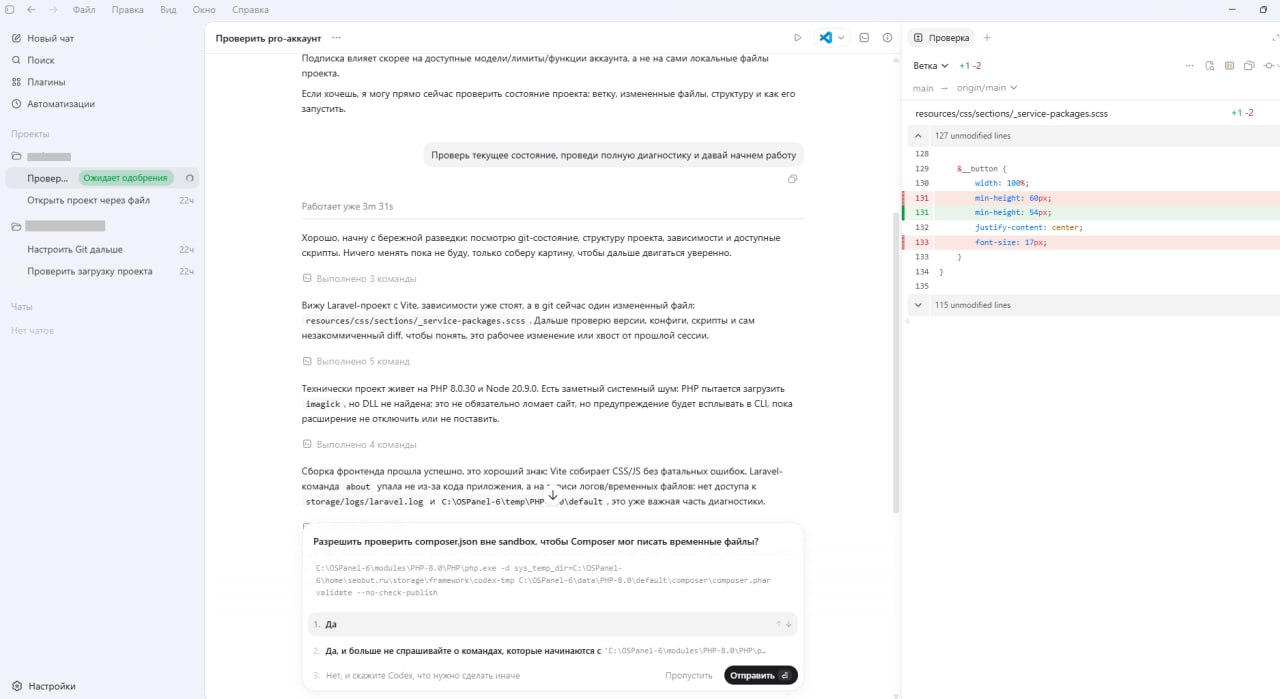Expand the Выполнено 5 команд section

point(356,362)
